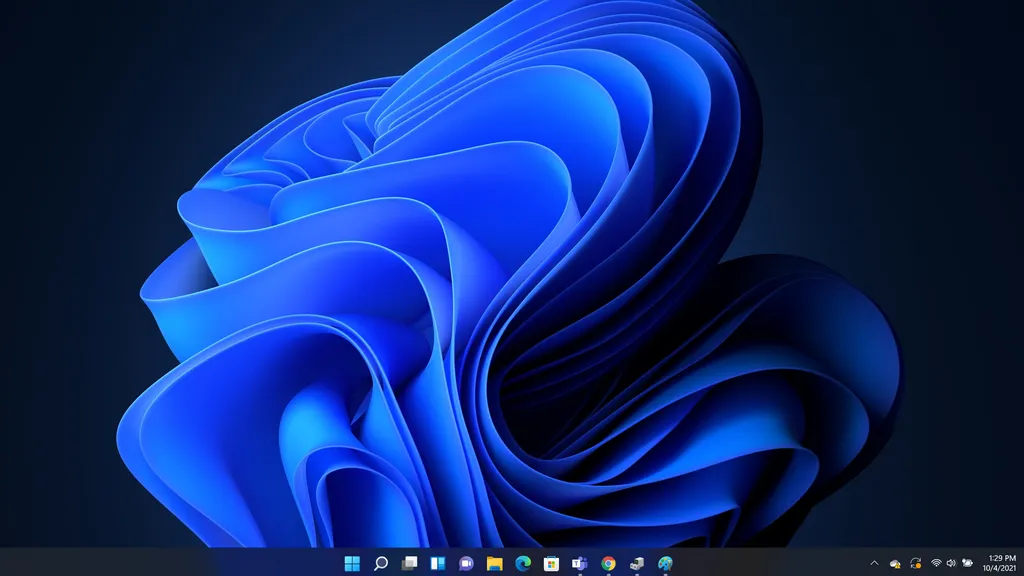Open Windows Search
Viewport: 1024px width, 576px height.
381,563
